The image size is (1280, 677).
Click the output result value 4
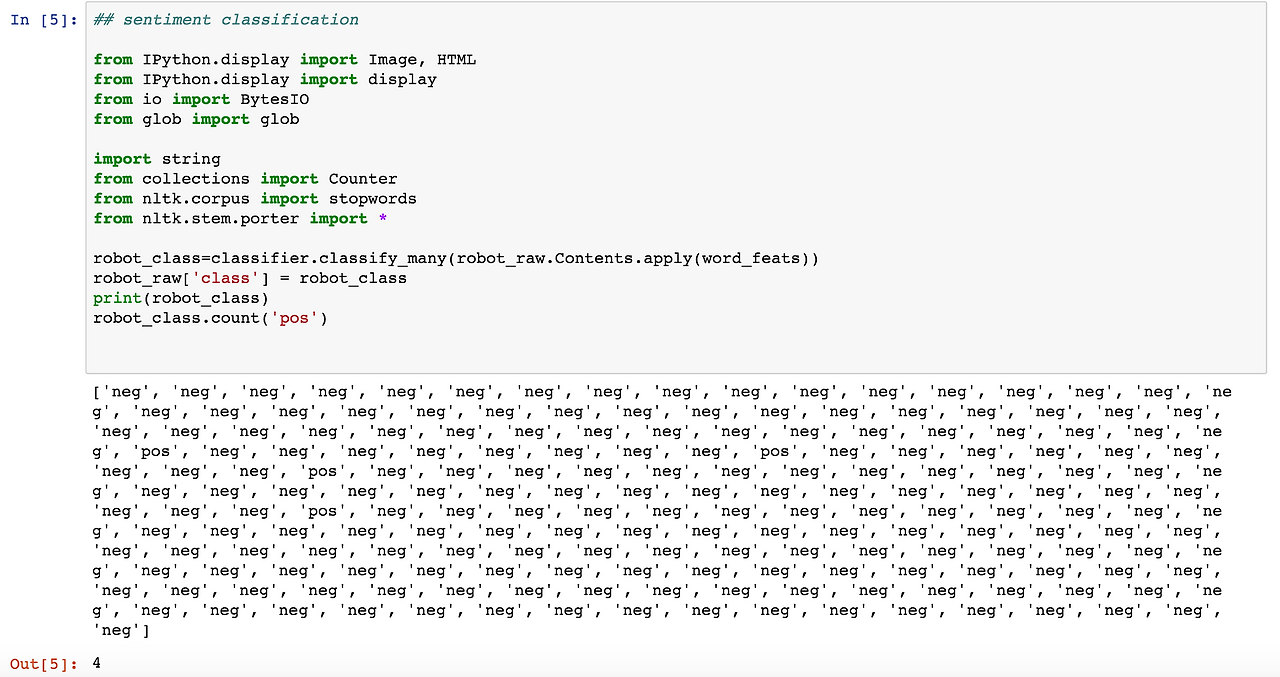(x=96, y=663)
